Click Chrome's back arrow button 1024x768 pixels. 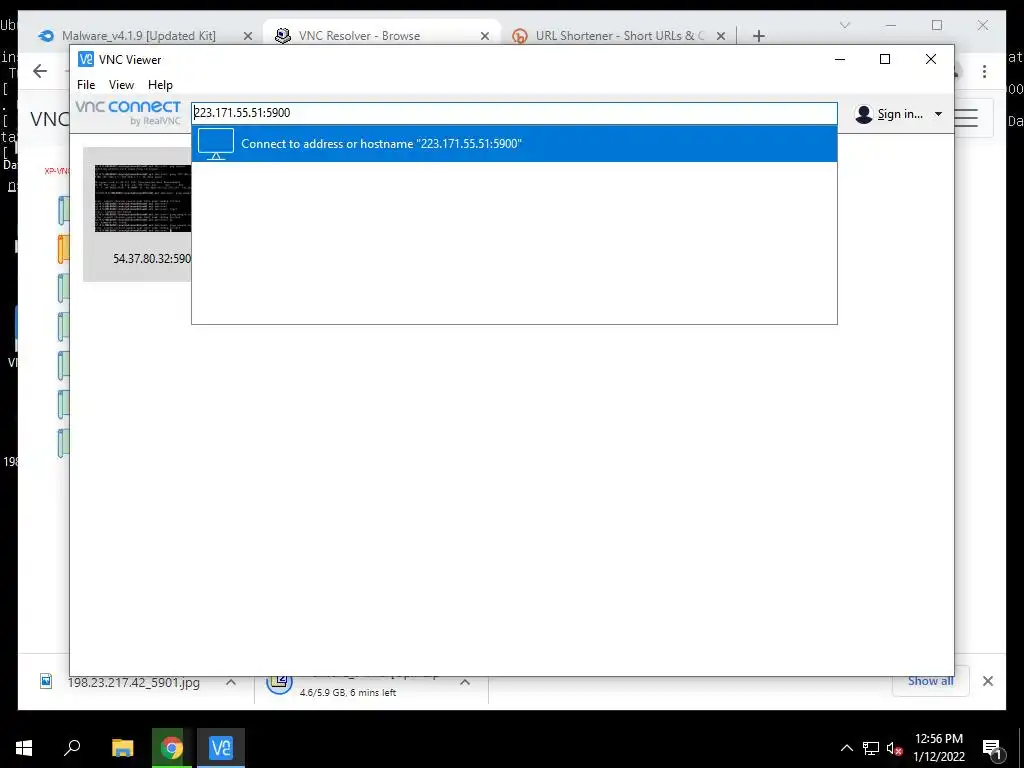pos(40,71)
